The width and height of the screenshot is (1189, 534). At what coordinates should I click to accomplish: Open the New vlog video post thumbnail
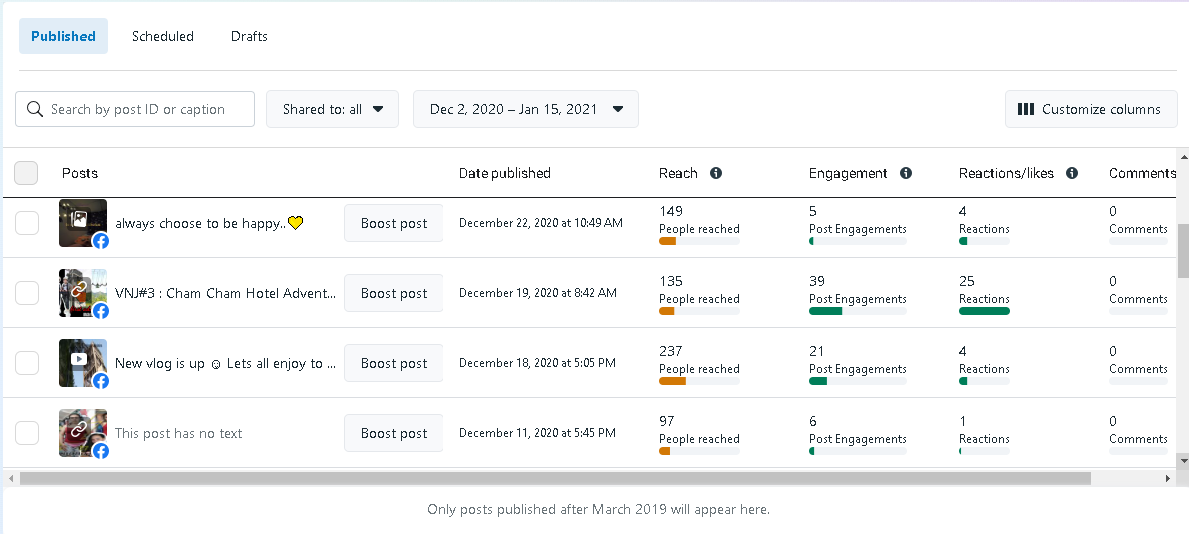[x=82, y=363]
